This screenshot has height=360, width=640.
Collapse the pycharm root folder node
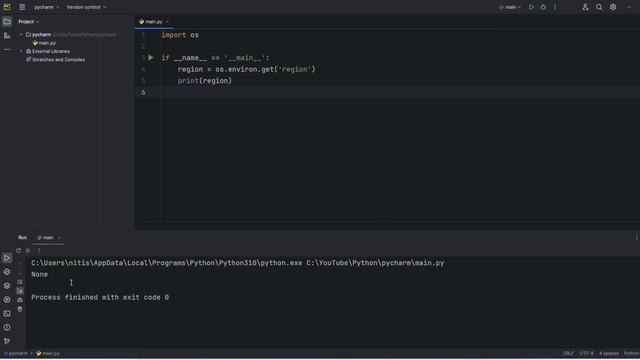(x=21, y=35)
